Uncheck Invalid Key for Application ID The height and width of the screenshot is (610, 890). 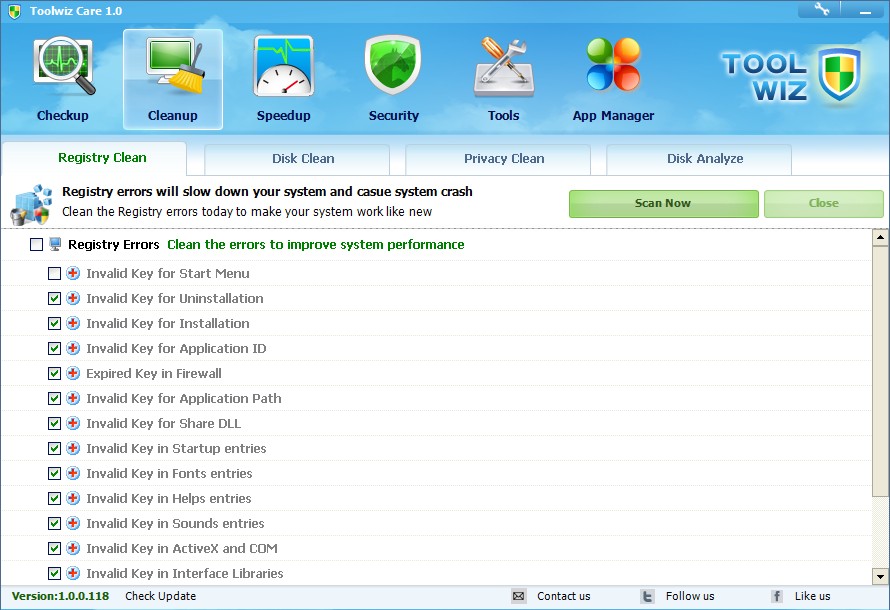[54, 348]
